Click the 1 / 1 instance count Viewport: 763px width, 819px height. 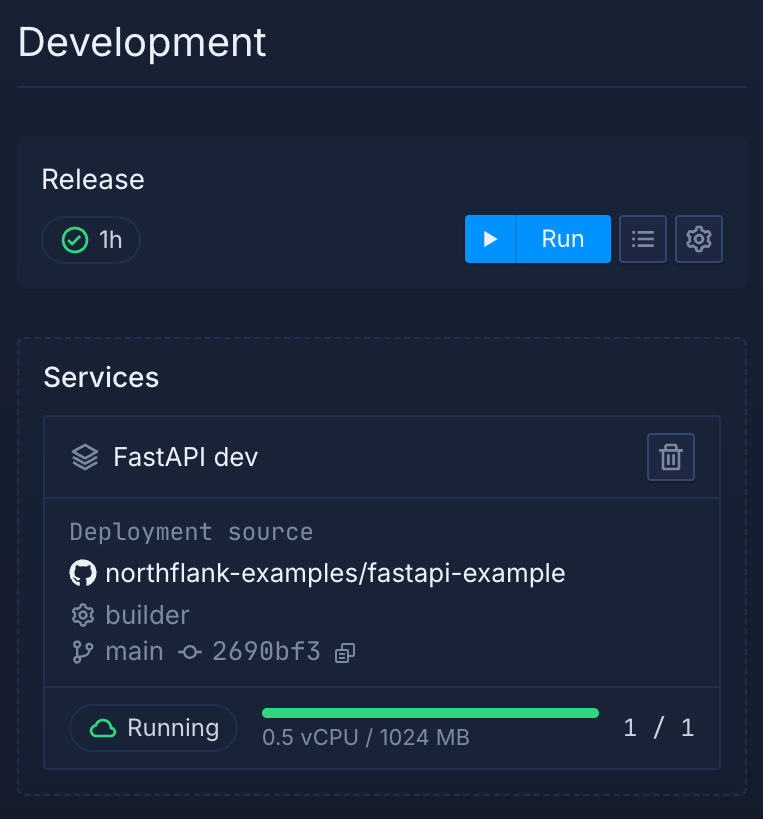[659, 728]
